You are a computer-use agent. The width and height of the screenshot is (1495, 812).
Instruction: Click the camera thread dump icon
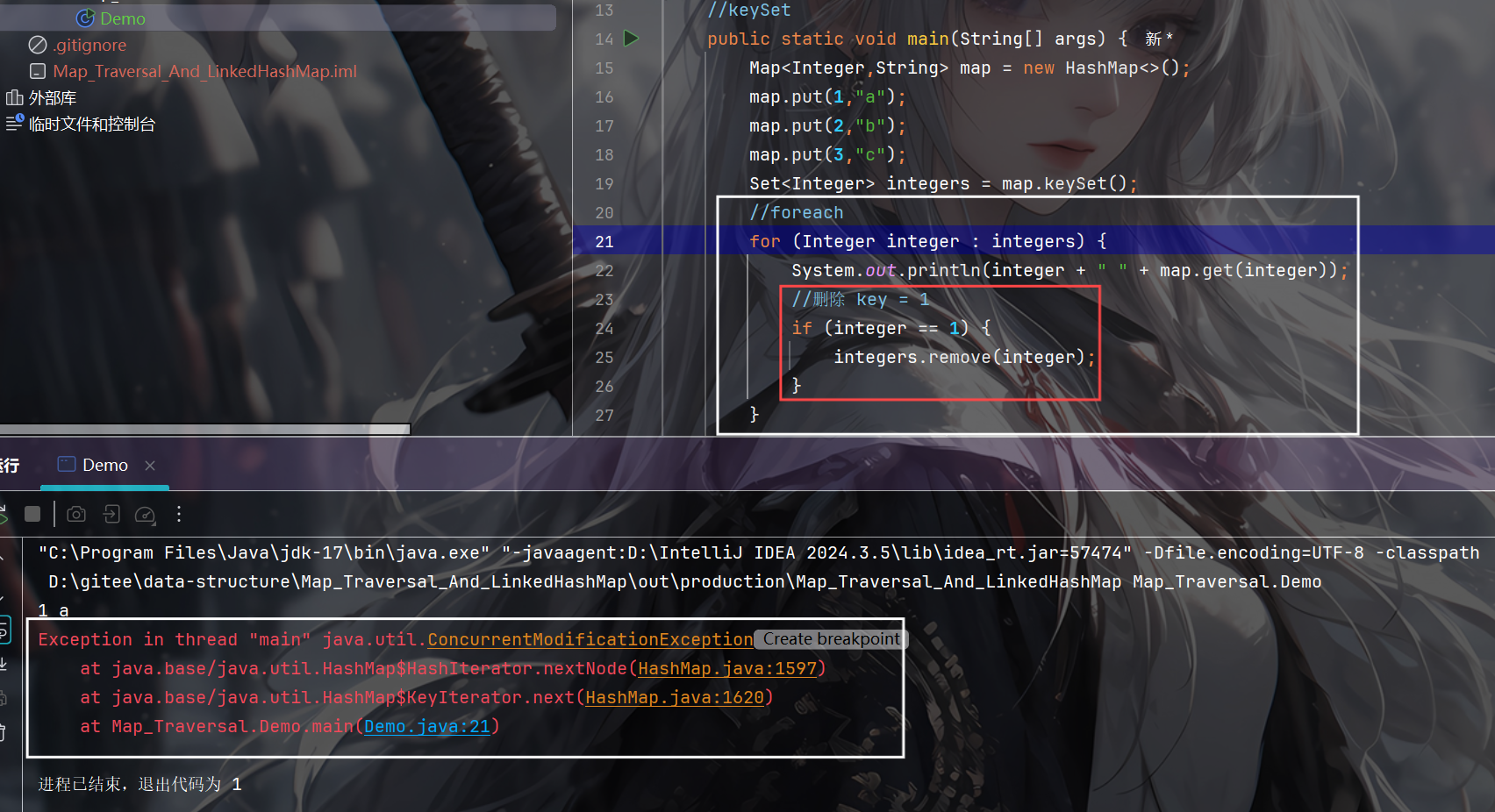[76, 514]
